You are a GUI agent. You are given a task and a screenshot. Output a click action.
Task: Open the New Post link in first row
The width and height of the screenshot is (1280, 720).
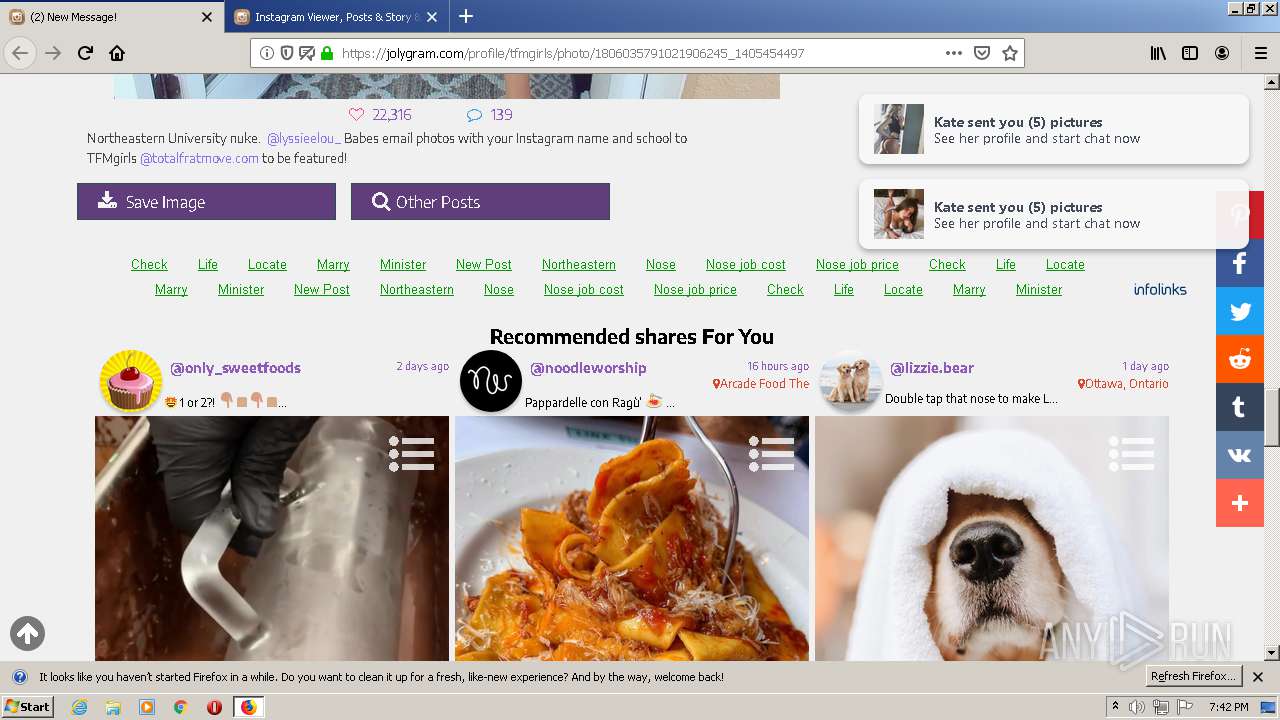pos(484,265)
